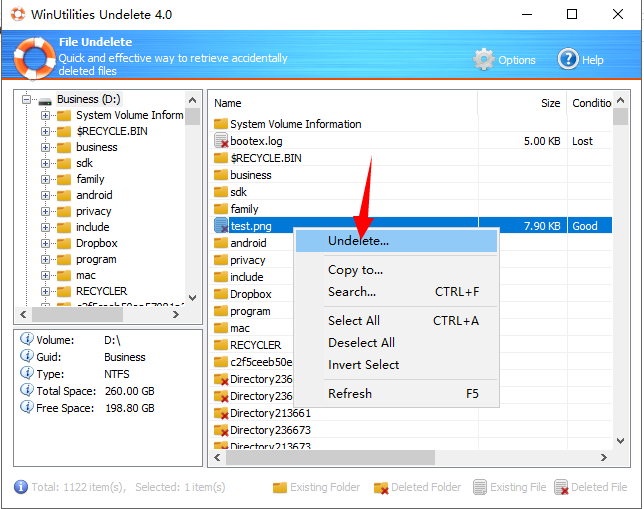Choose Deselect All from context menu

(396, 343)
